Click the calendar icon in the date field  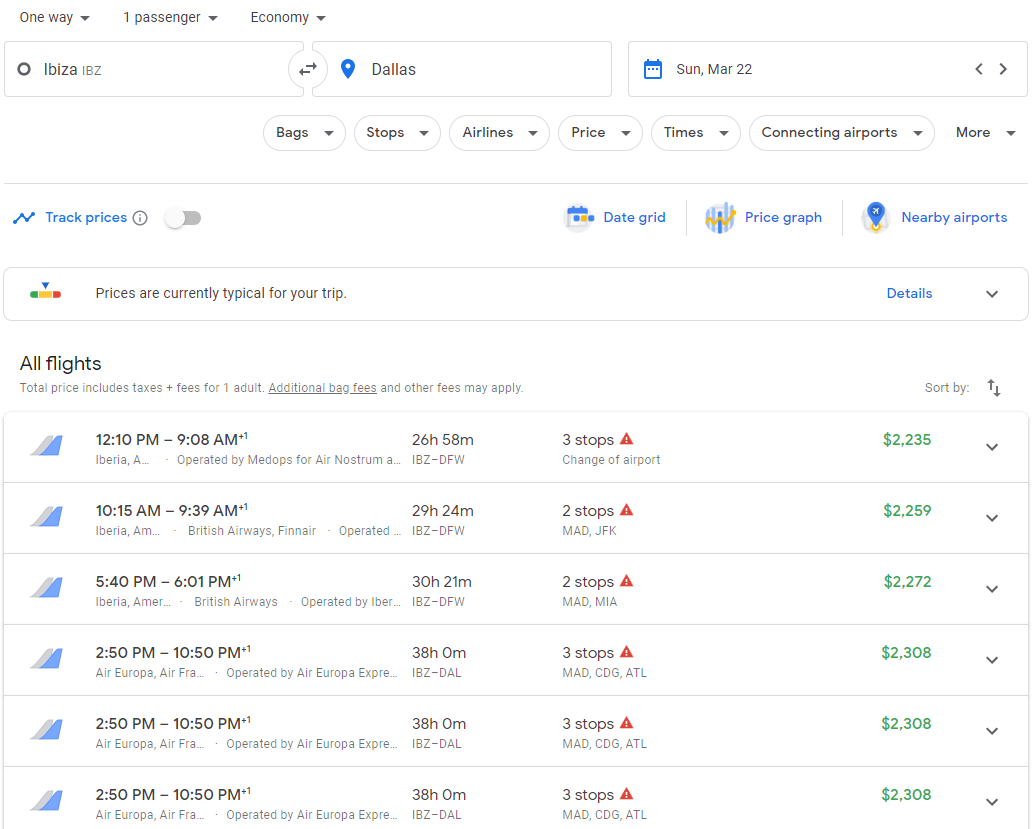654,69
